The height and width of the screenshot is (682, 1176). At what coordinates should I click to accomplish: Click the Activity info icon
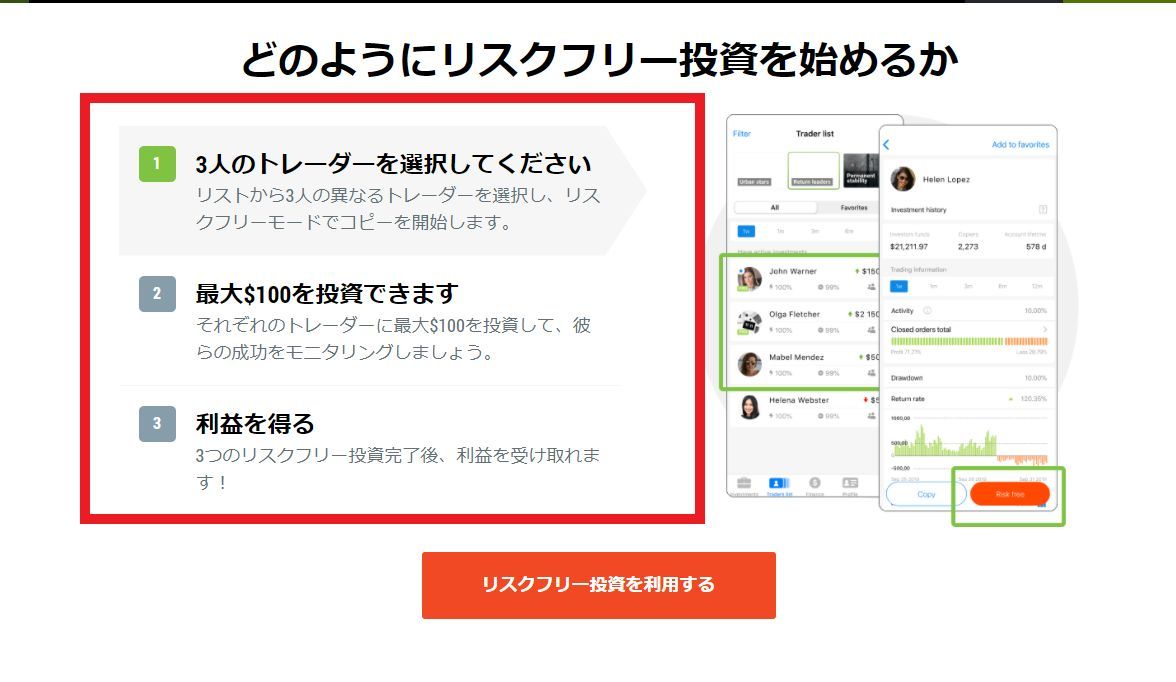tap(927, 311)
